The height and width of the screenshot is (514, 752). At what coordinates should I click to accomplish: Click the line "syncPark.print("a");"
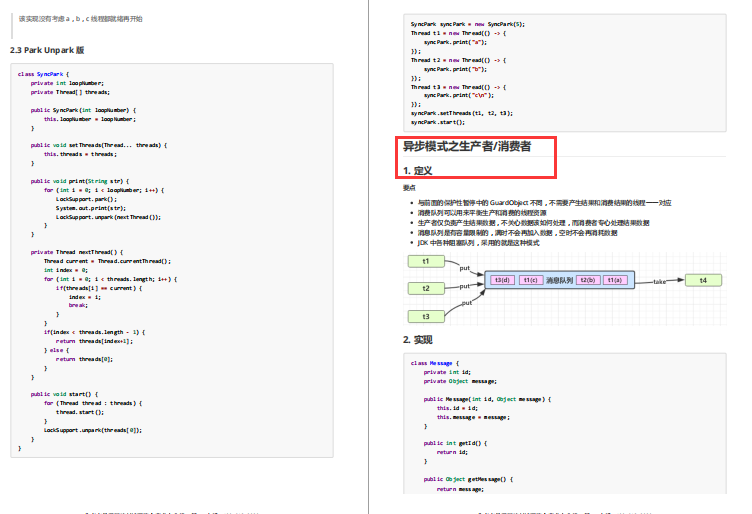[455, 42]
